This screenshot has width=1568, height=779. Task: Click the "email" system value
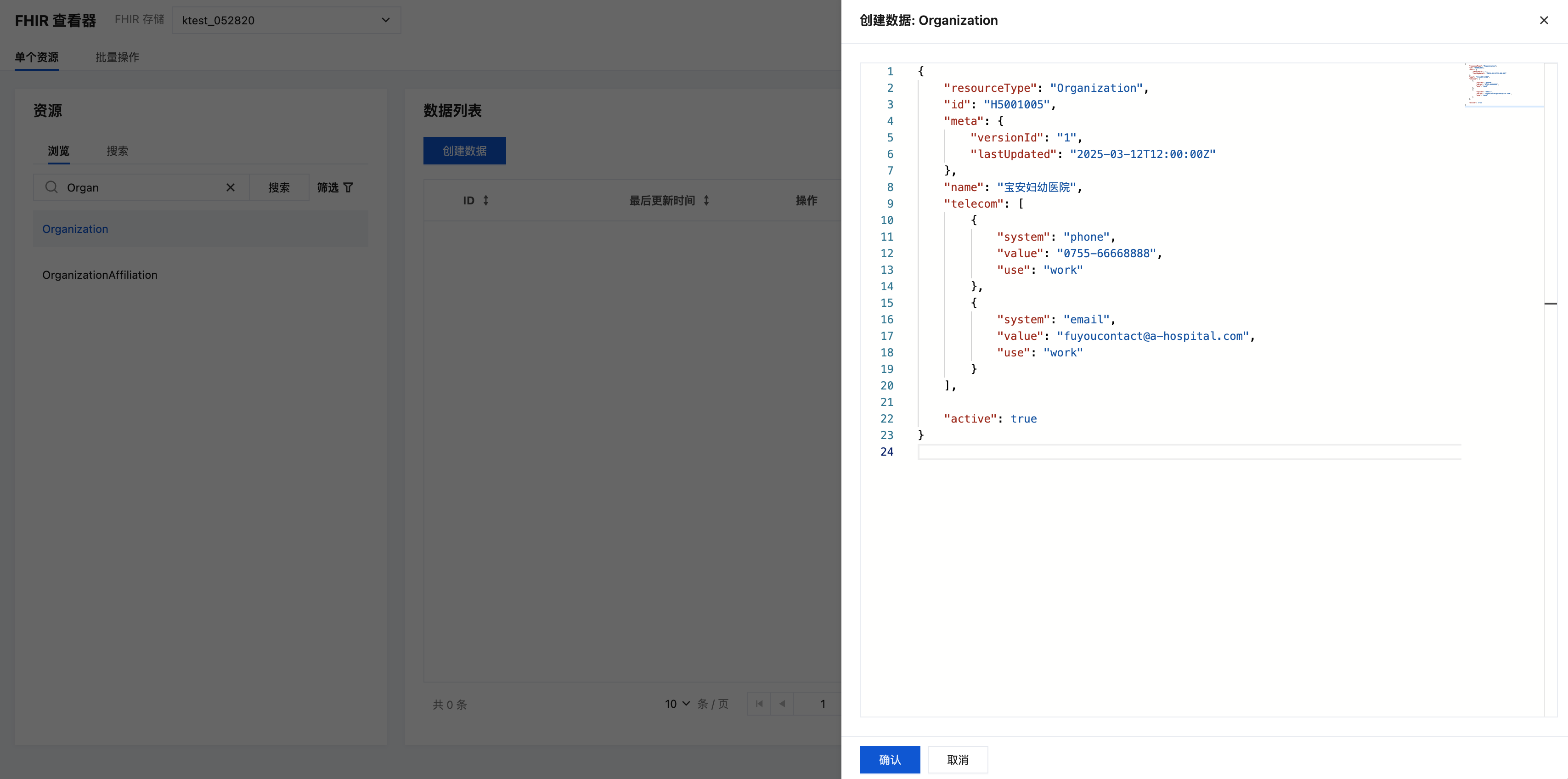click(x=1087, y=320)
